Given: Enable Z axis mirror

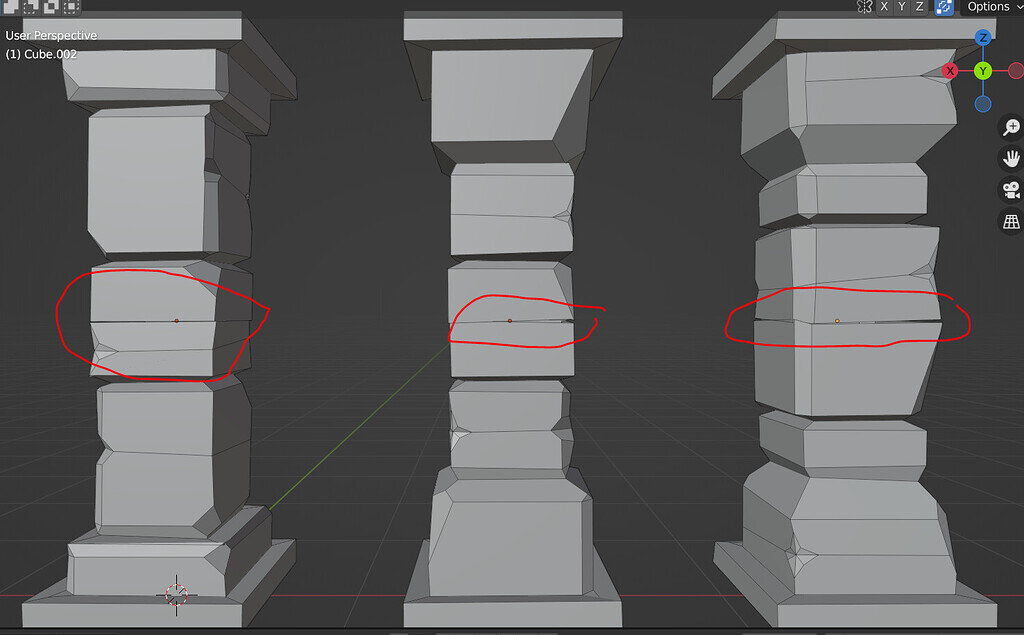Looking at the screenshot, I should 918,7.
